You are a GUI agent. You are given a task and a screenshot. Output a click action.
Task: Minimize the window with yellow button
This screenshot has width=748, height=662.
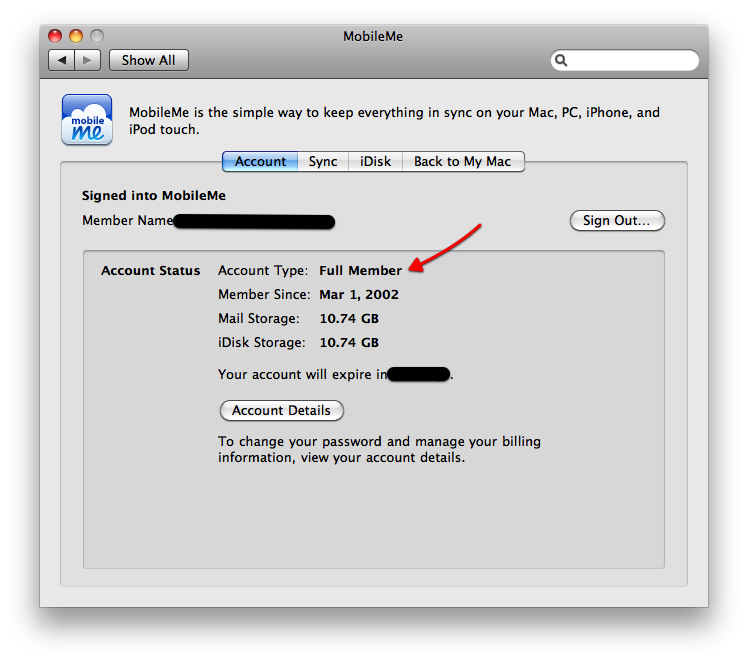pos(76,36)
